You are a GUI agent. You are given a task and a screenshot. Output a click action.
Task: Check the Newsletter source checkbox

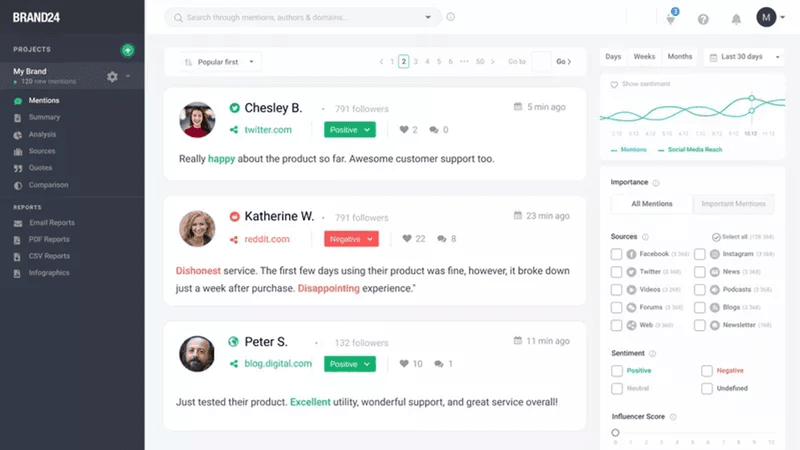[699, 325]
